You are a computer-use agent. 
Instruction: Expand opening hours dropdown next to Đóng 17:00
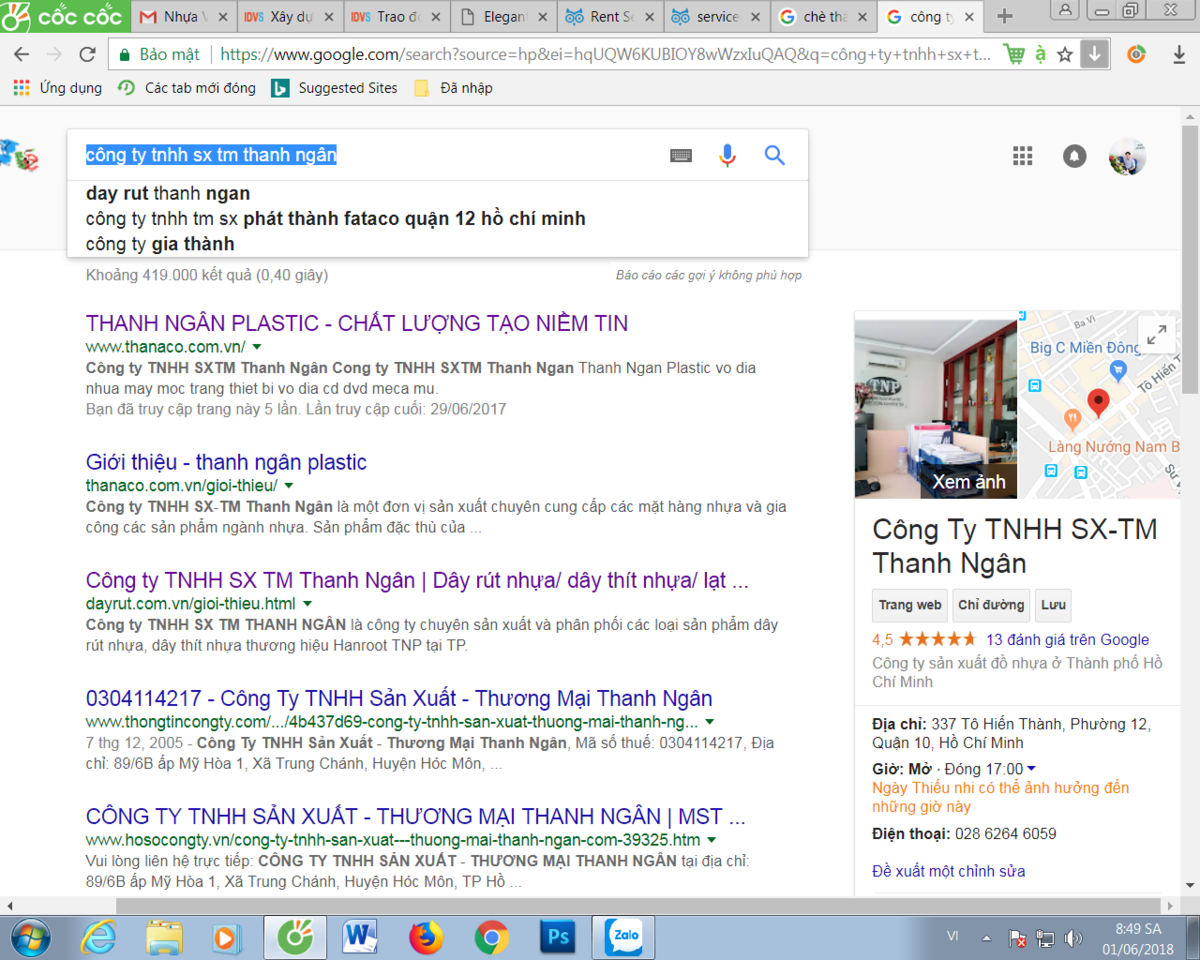tap(1031, 769)
